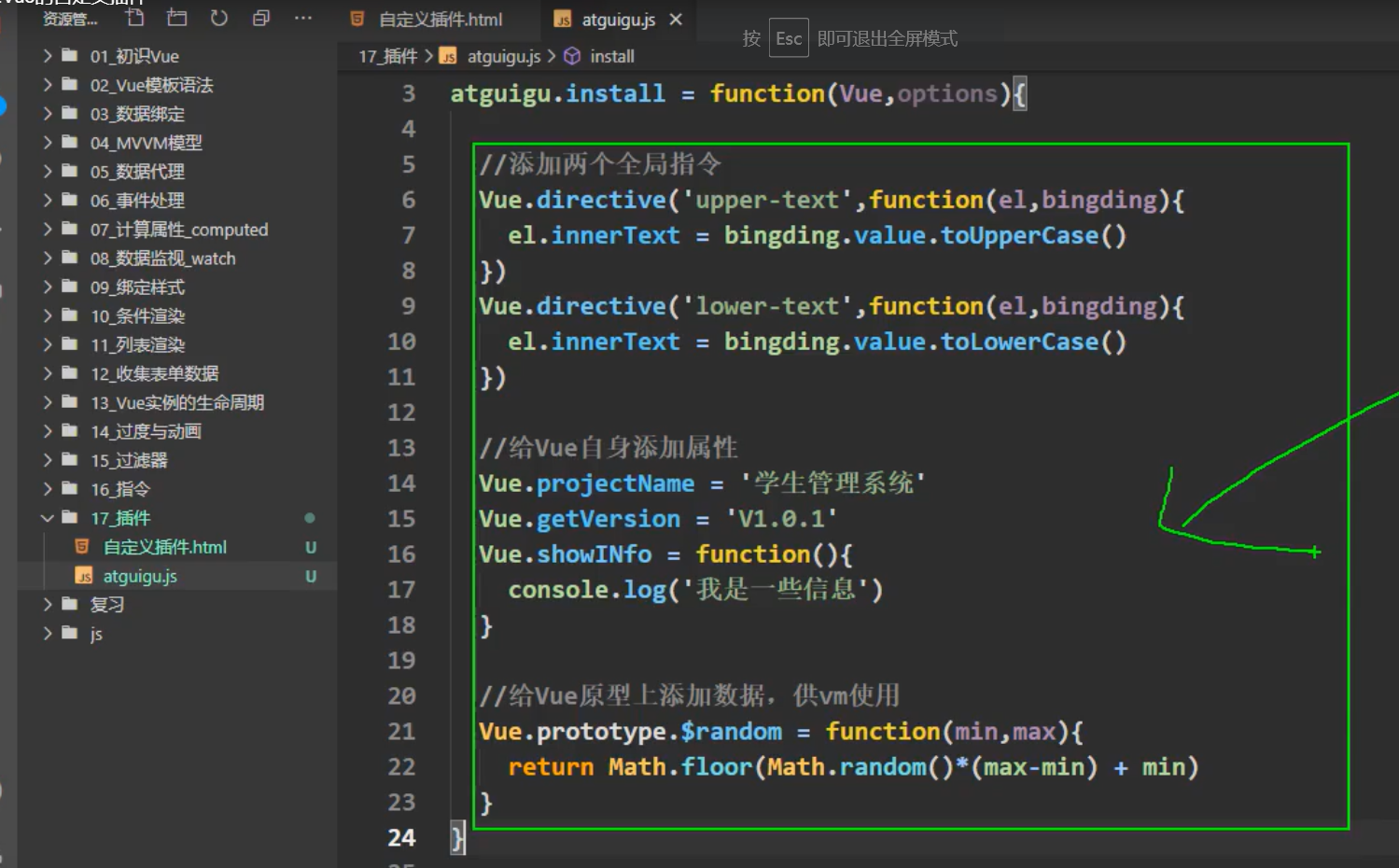The image size is (1399, 868).
Task: Select the 11_列表渲染 folder row
Action: (177, 345)
